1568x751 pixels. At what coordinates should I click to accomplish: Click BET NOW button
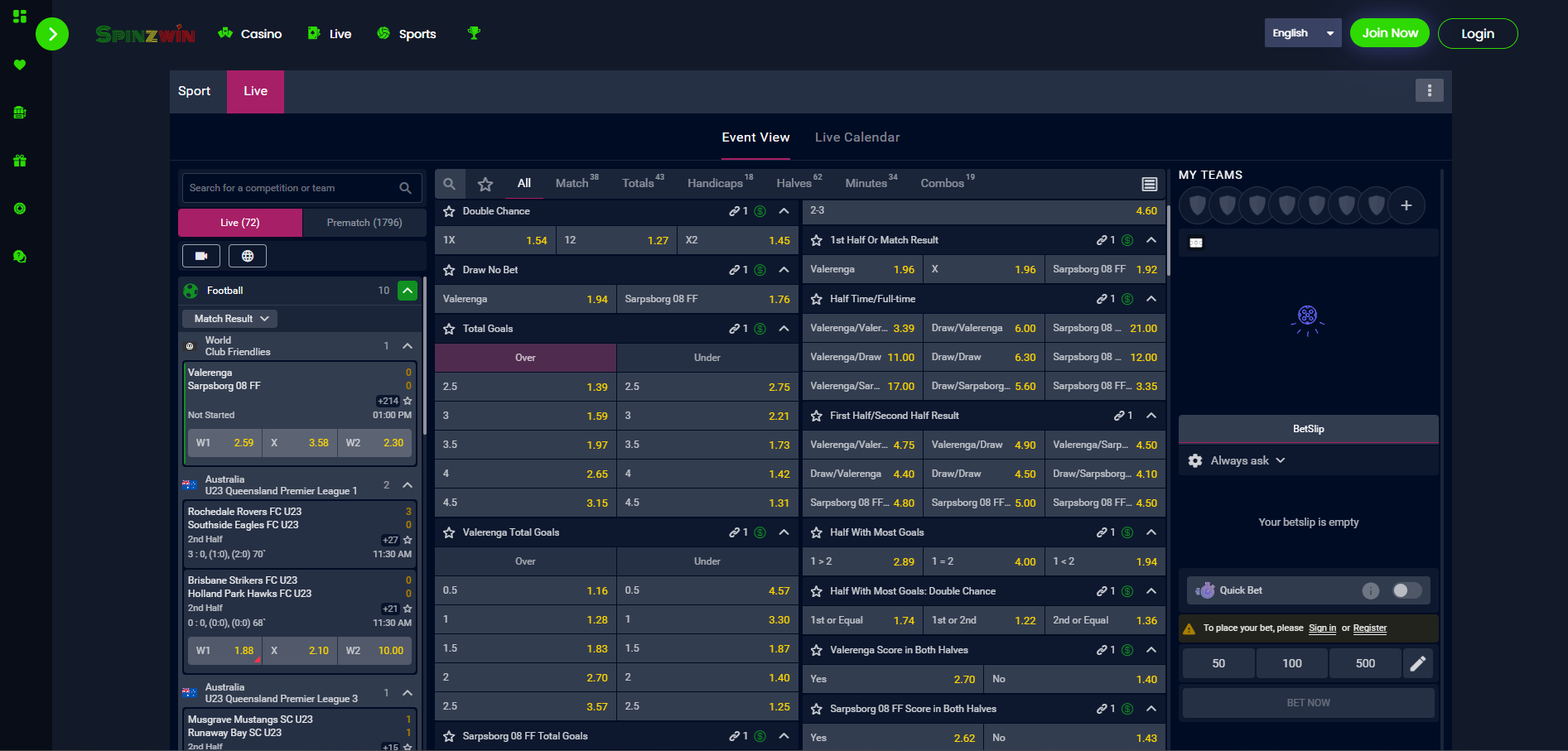1308,703
